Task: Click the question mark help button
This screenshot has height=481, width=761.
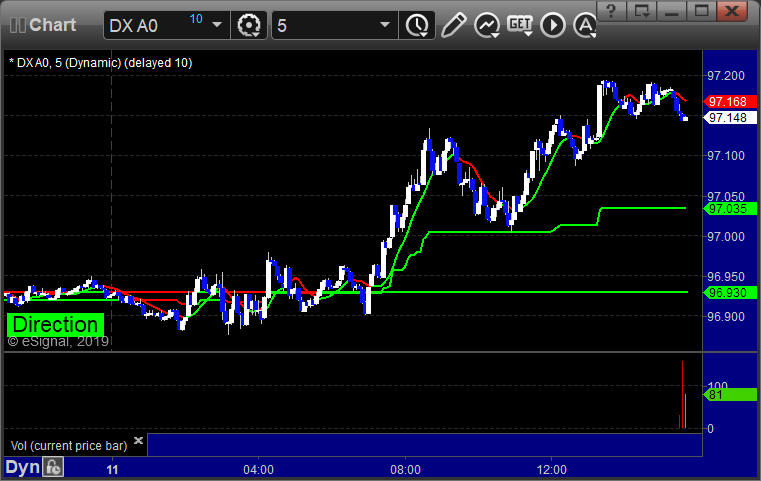Action: click(x=613, y=12)
